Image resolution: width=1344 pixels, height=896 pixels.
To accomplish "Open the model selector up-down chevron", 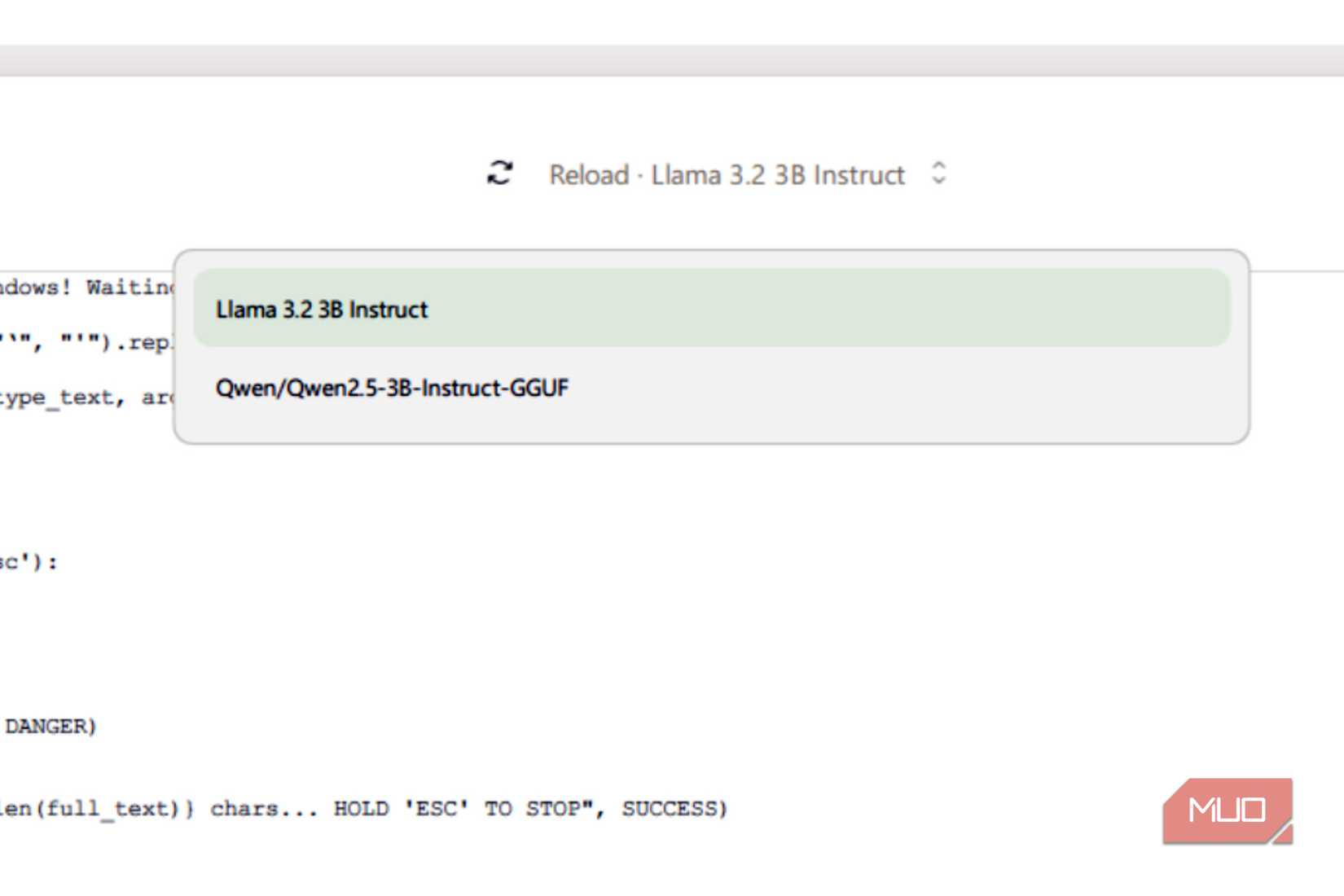I will (x=938, y=173).
